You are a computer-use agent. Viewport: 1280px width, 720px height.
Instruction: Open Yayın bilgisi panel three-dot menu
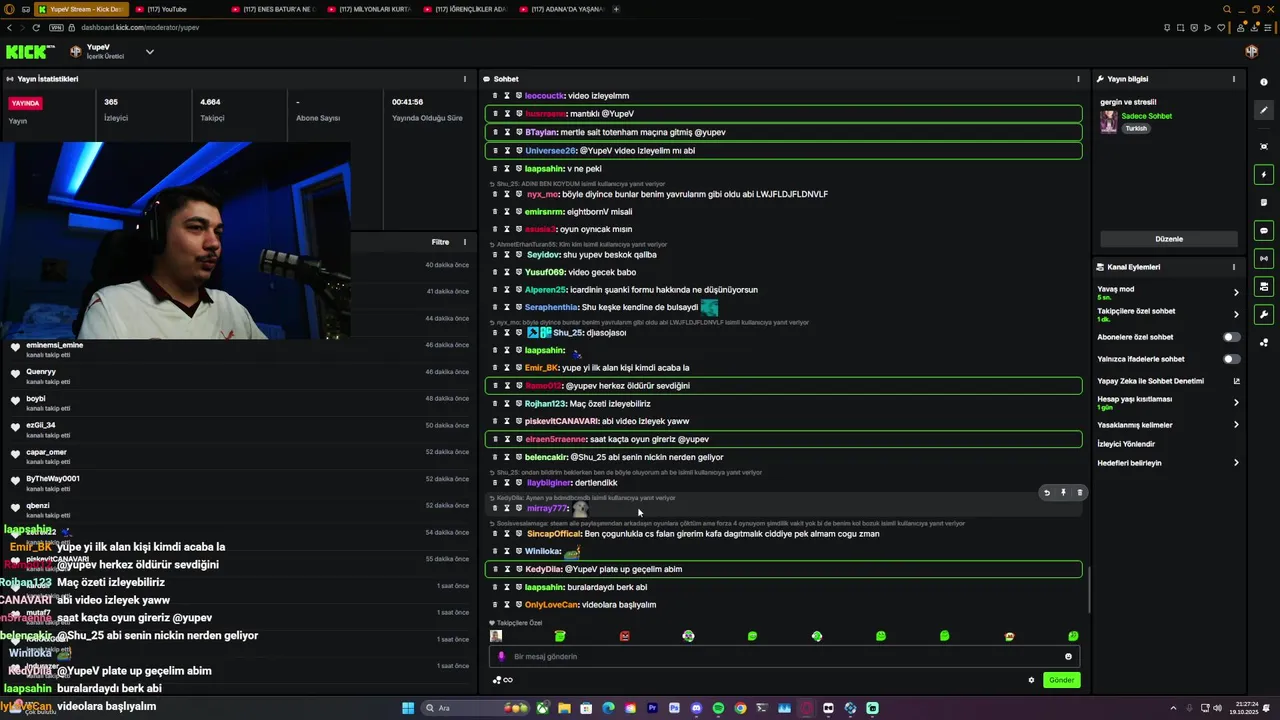[1233, 79]
